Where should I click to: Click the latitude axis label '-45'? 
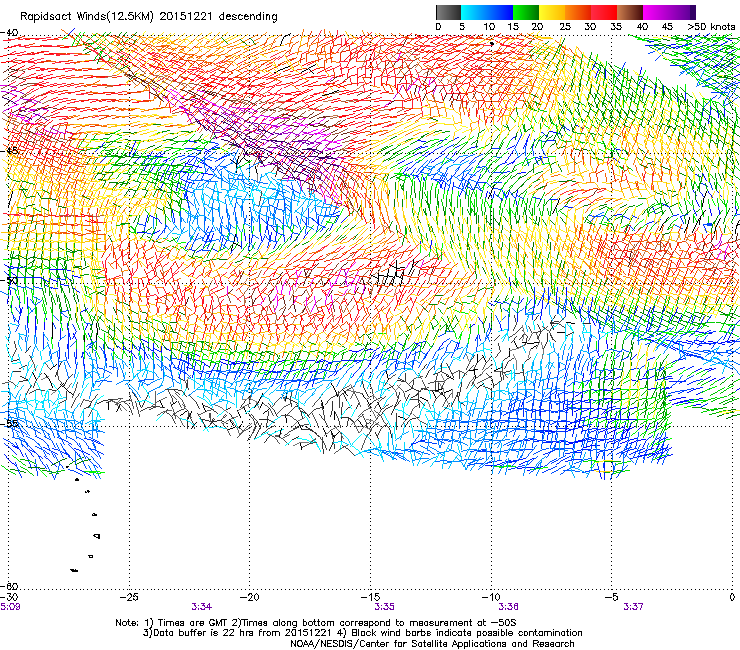click(10, 151)
